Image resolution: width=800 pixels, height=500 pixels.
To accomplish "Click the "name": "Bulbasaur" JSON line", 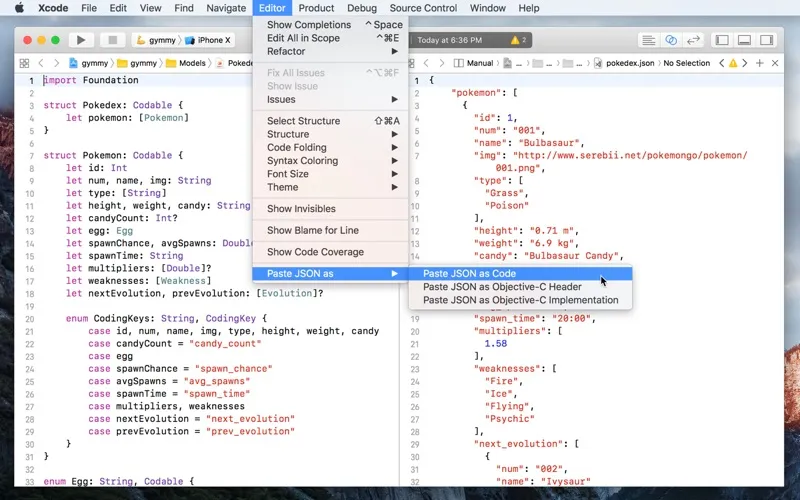I will pyautogui.click(x=529, y=143).
